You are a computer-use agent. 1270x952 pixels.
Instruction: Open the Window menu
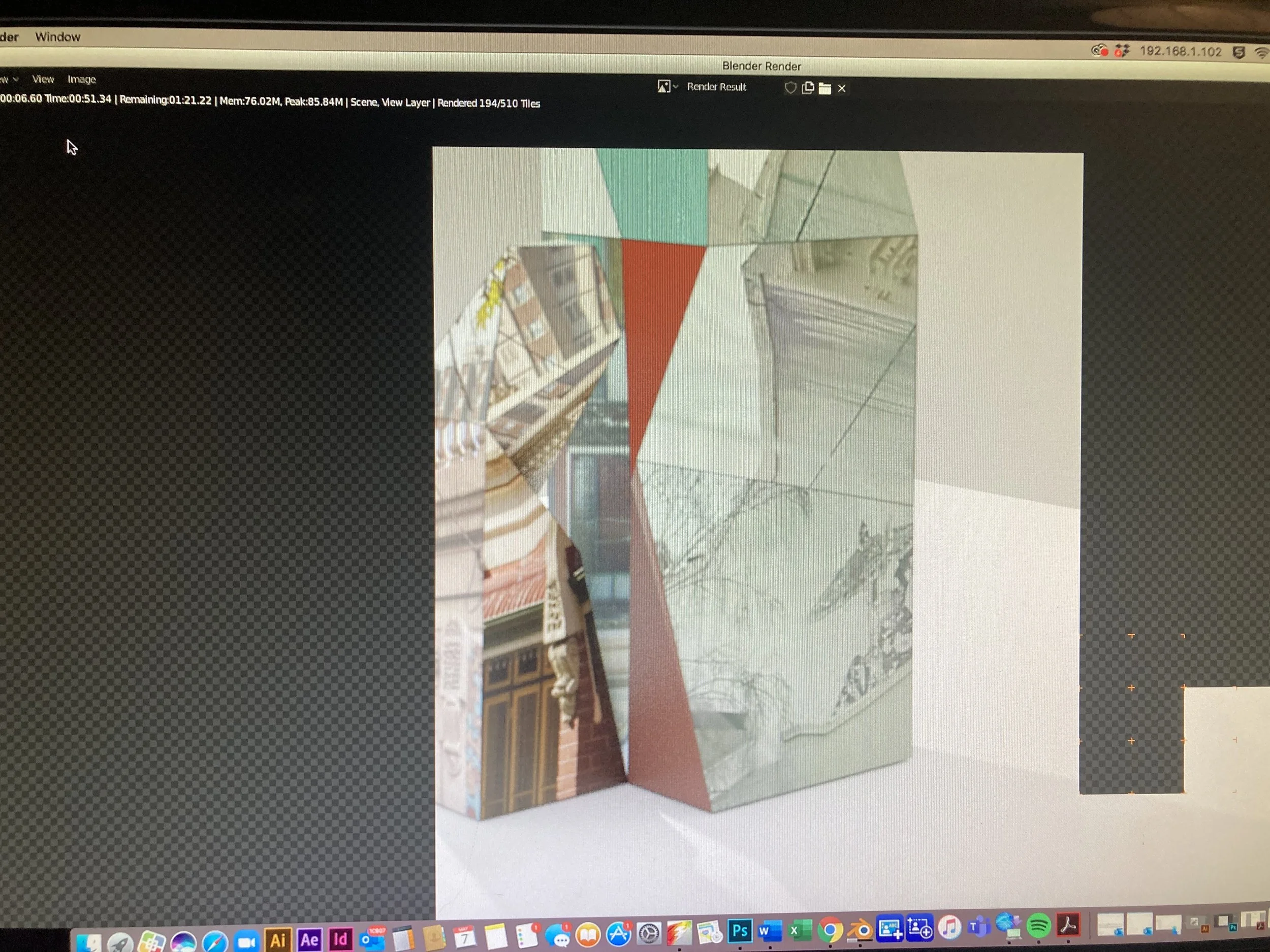coord(57,37)
